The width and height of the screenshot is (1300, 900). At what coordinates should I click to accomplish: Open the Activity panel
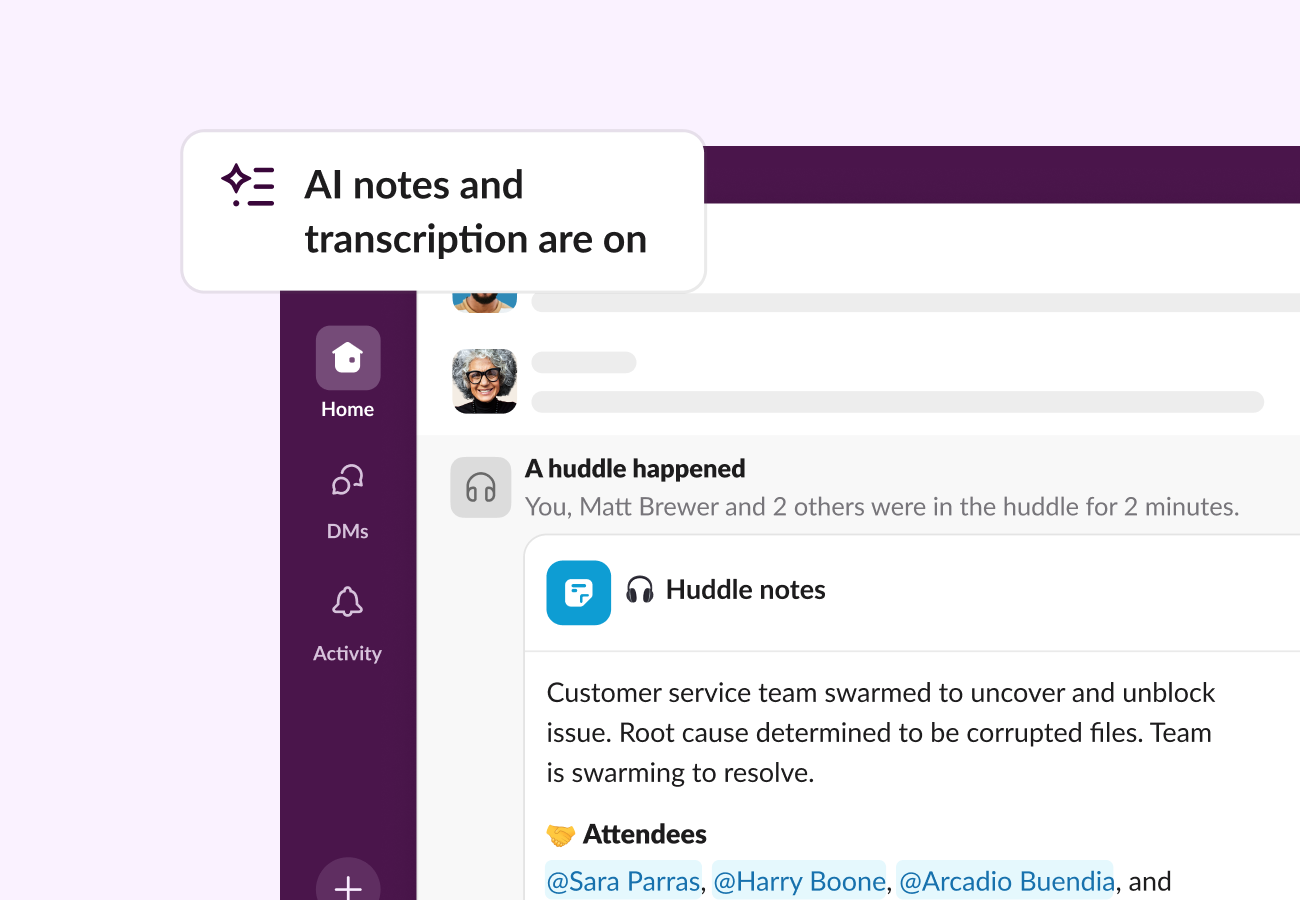point(347,601)
